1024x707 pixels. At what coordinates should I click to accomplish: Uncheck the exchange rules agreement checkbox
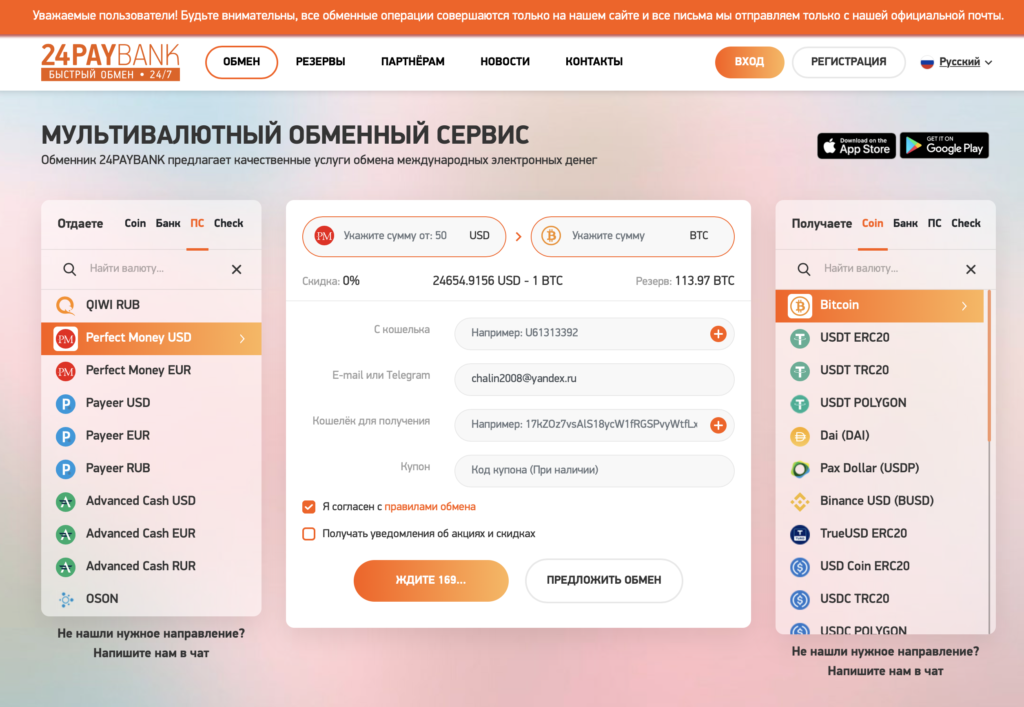309,507
